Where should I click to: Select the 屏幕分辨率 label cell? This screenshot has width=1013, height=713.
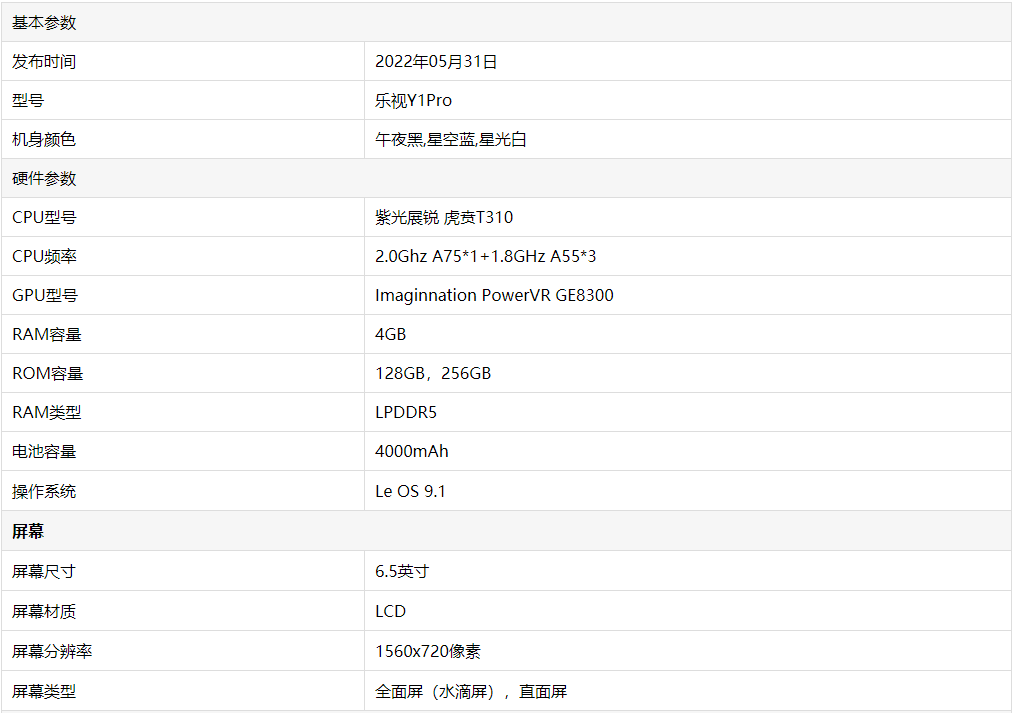[x=183, y=651]
